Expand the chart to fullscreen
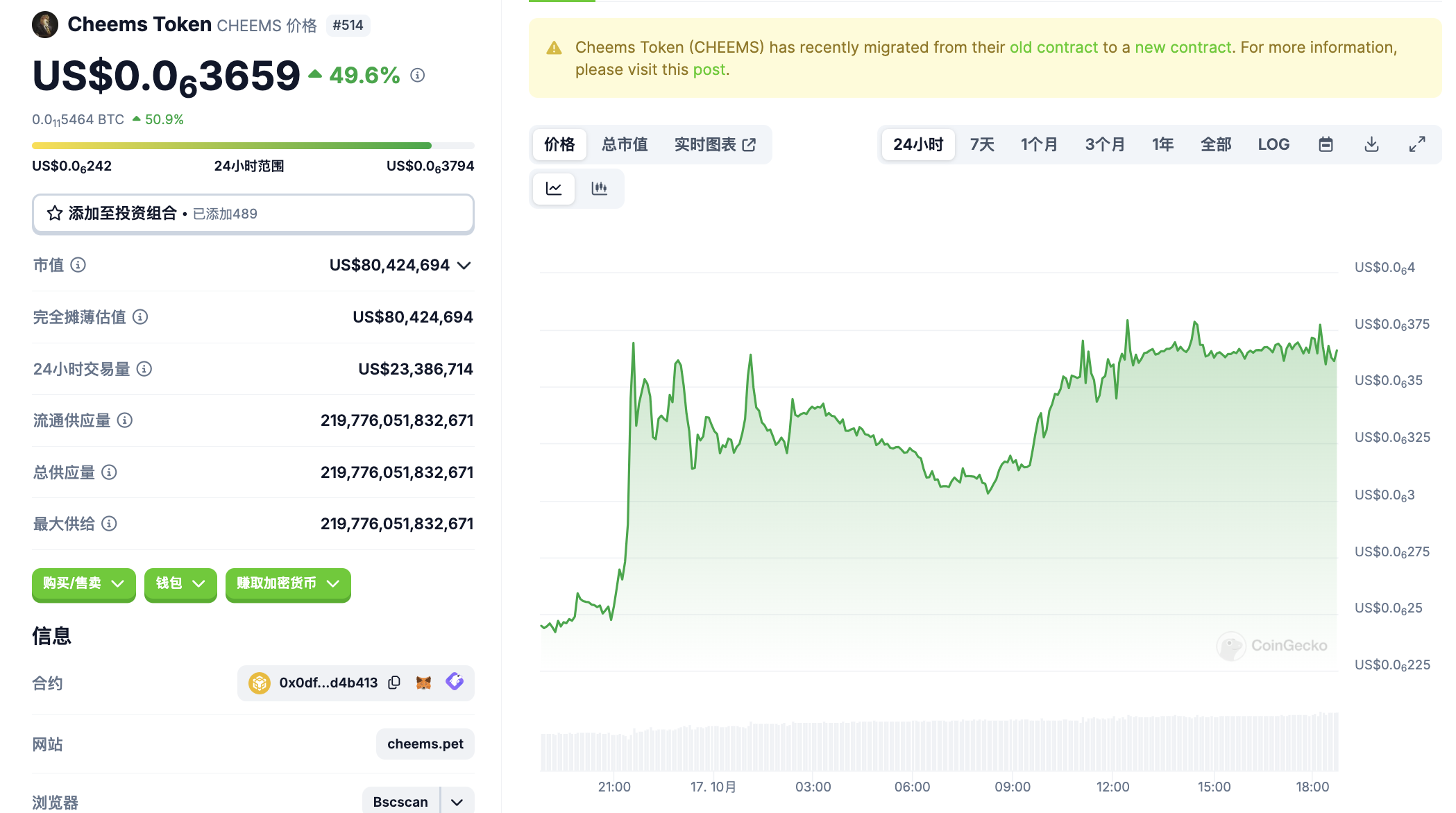This screenshot has width=1456, height=813. [1417, 144]
